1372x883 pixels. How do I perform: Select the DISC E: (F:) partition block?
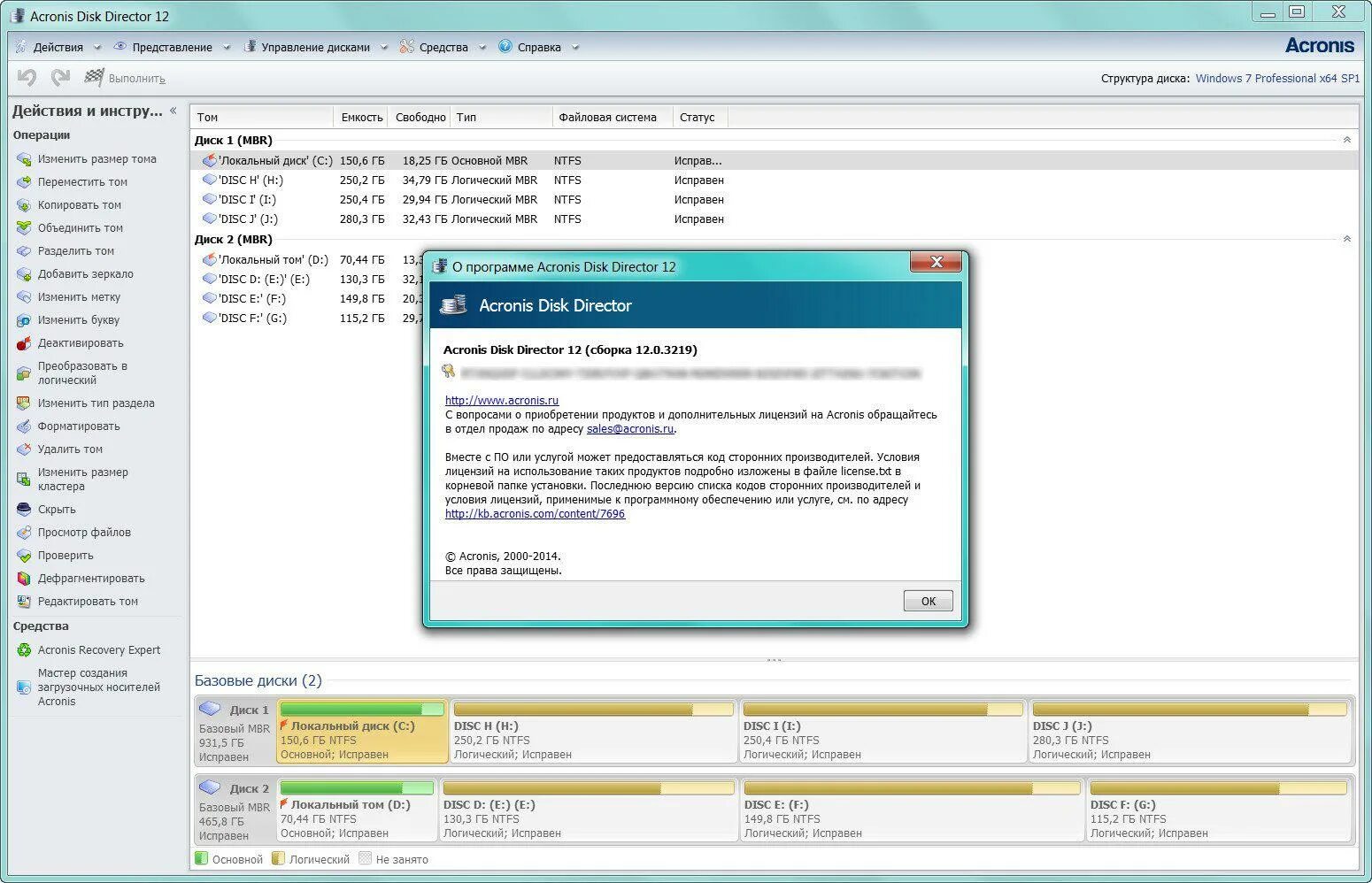[912, 810]
